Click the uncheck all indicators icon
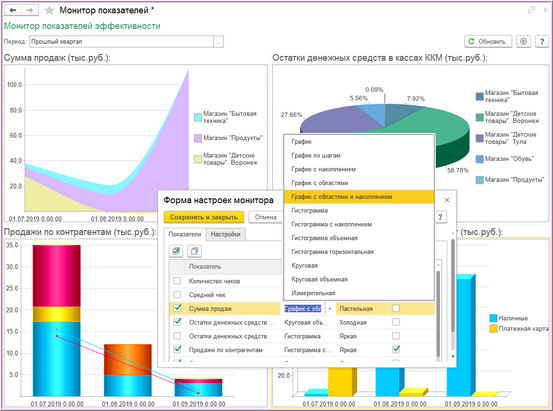 (194, 251)
